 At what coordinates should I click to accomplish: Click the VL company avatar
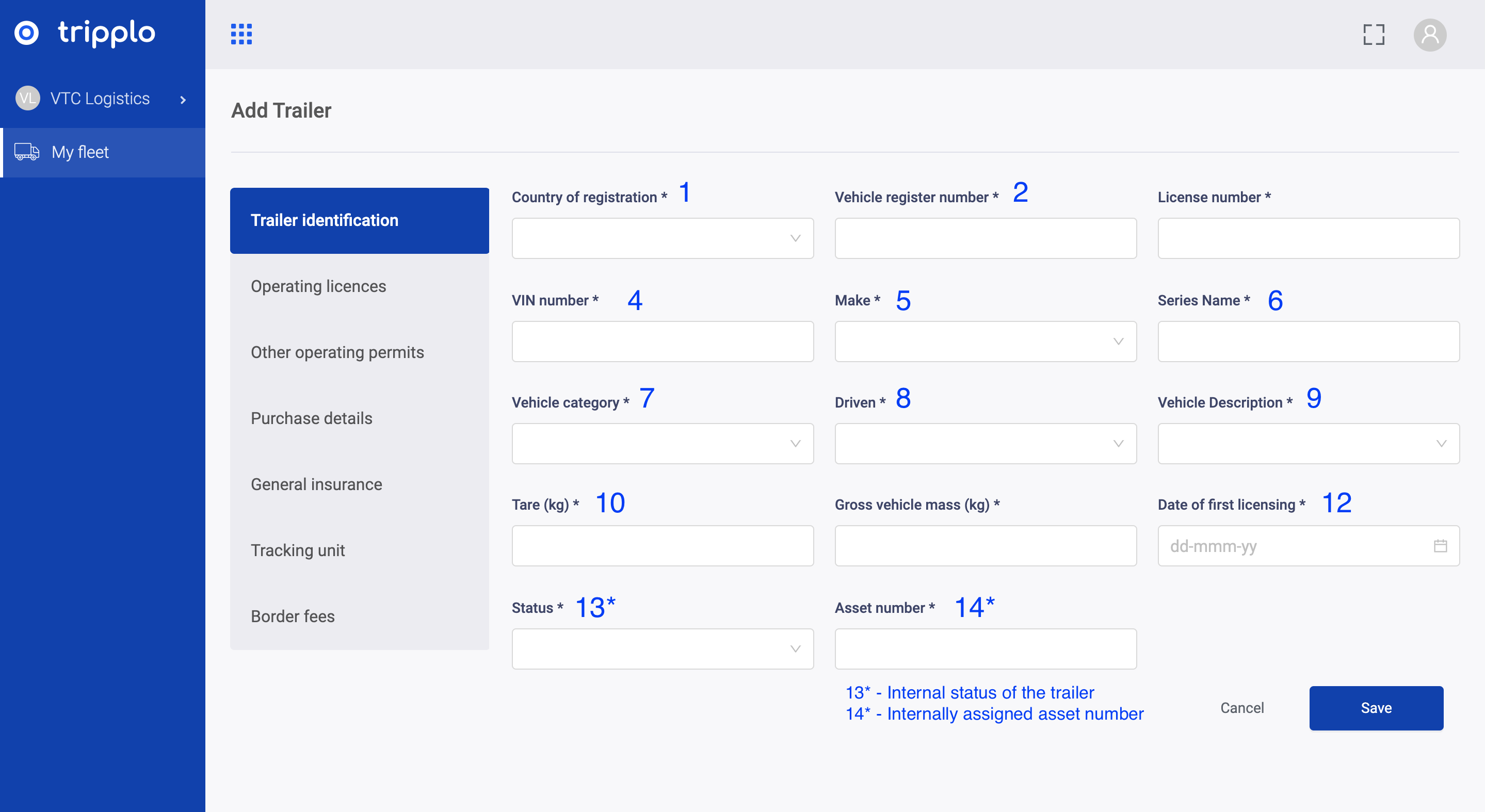[x=27, y=98]
